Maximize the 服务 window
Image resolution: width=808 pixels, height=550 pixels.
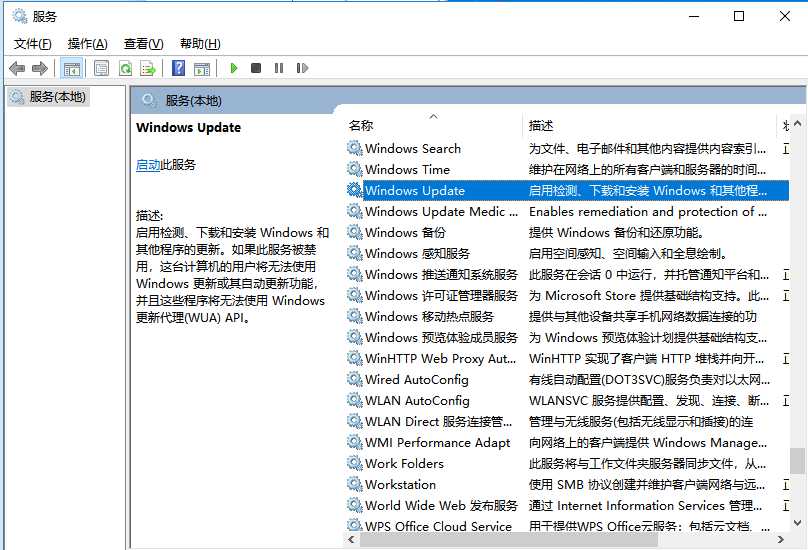738,16
